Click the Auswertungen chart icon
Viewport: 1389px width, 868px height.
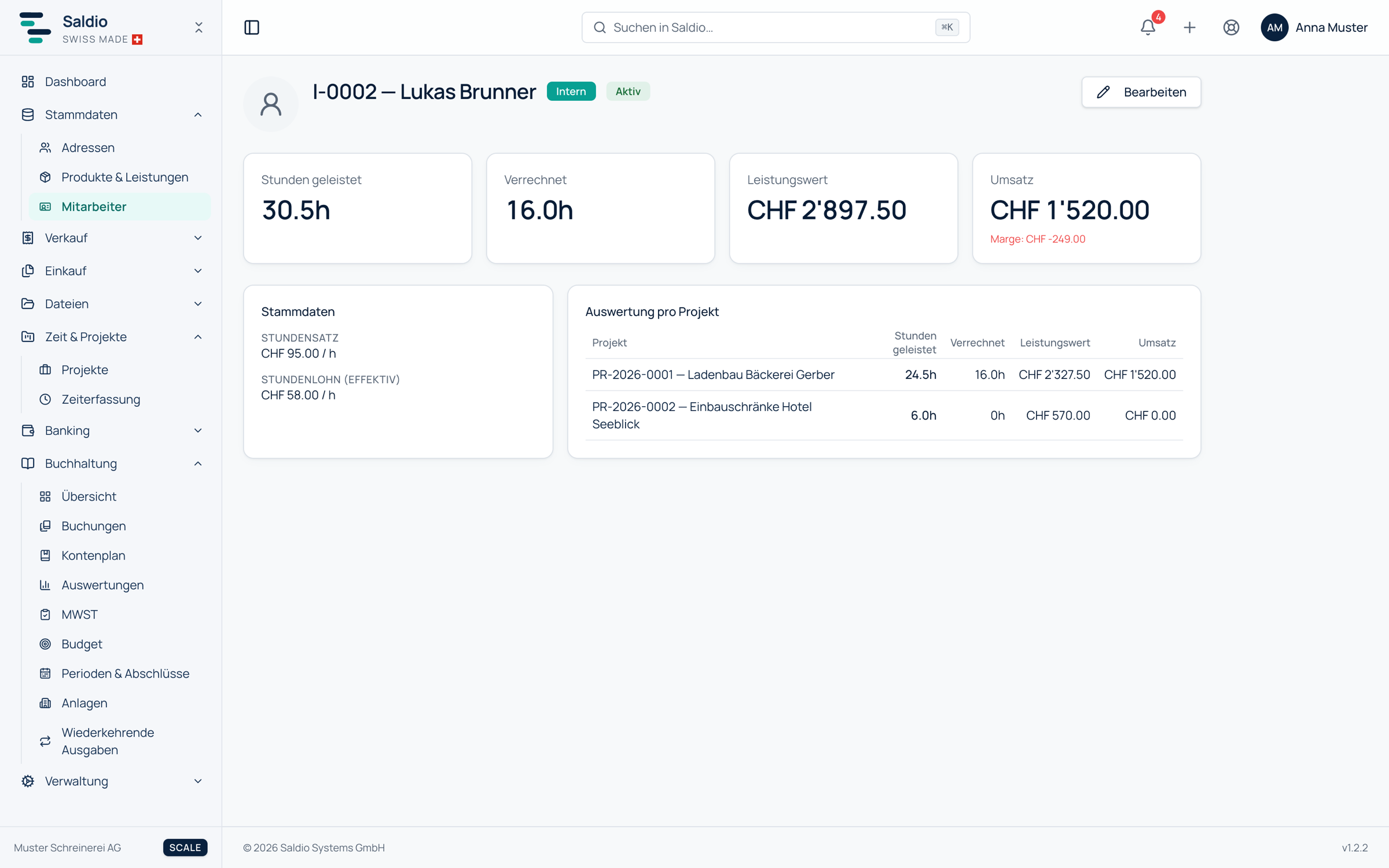pos(45,585)
